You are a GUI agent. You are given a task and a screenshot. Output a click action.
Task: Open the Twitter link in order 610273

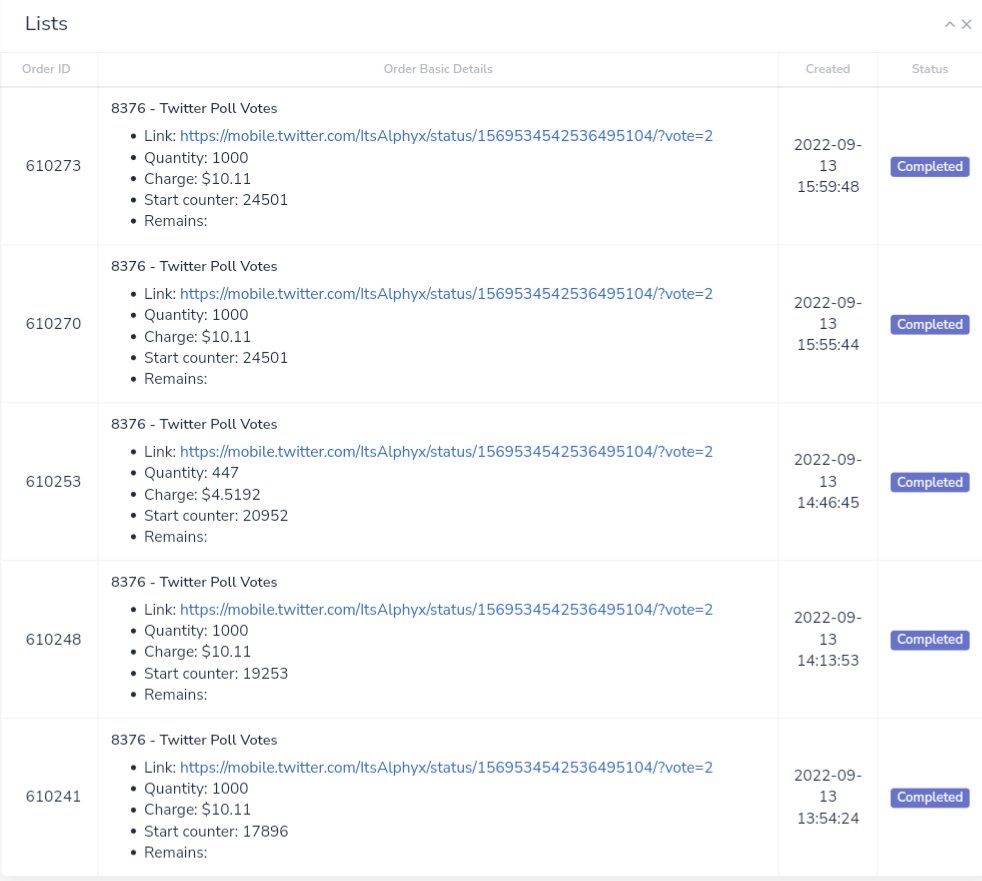[x=446, y=136]
